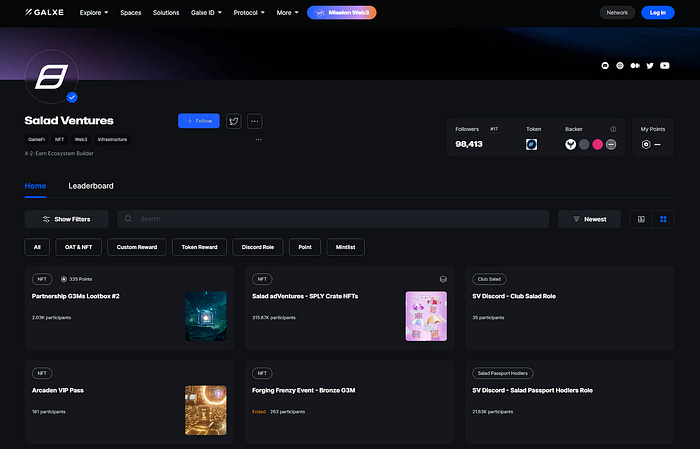Viewport: 700px width, 449px height.
Task: Open Forging Frenzy Event - Bronze G3M card
Action: [x=350, y=402]
